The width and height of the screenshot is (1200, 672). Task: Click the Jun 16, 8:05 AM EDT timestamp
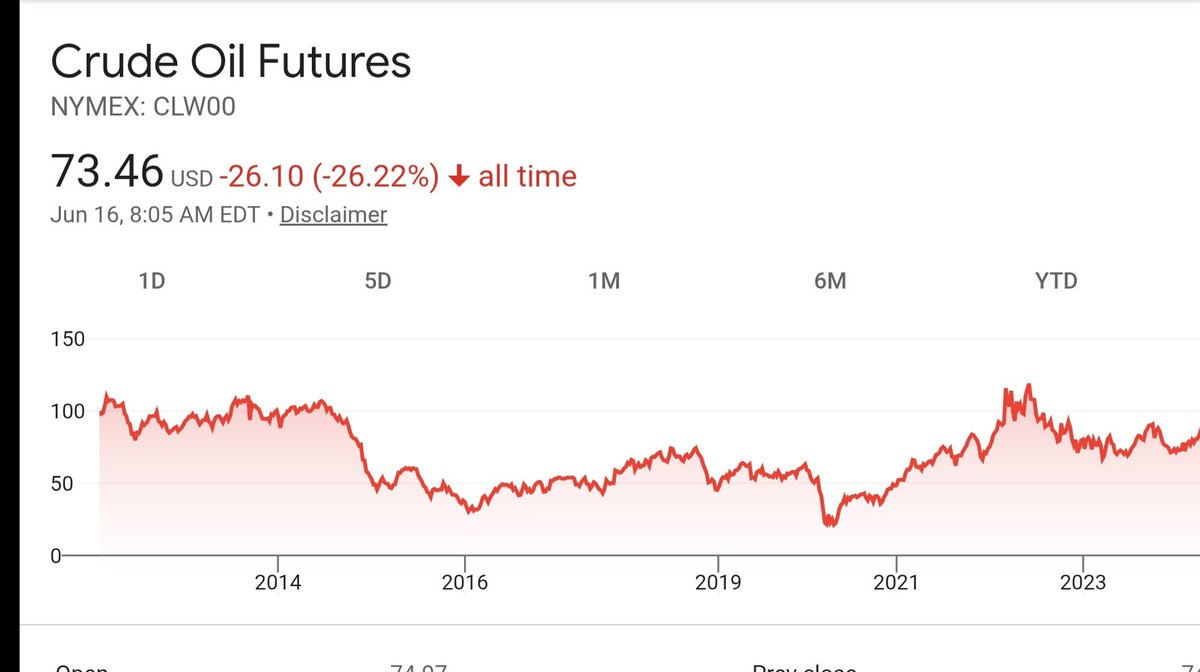[x=155, y=214]
